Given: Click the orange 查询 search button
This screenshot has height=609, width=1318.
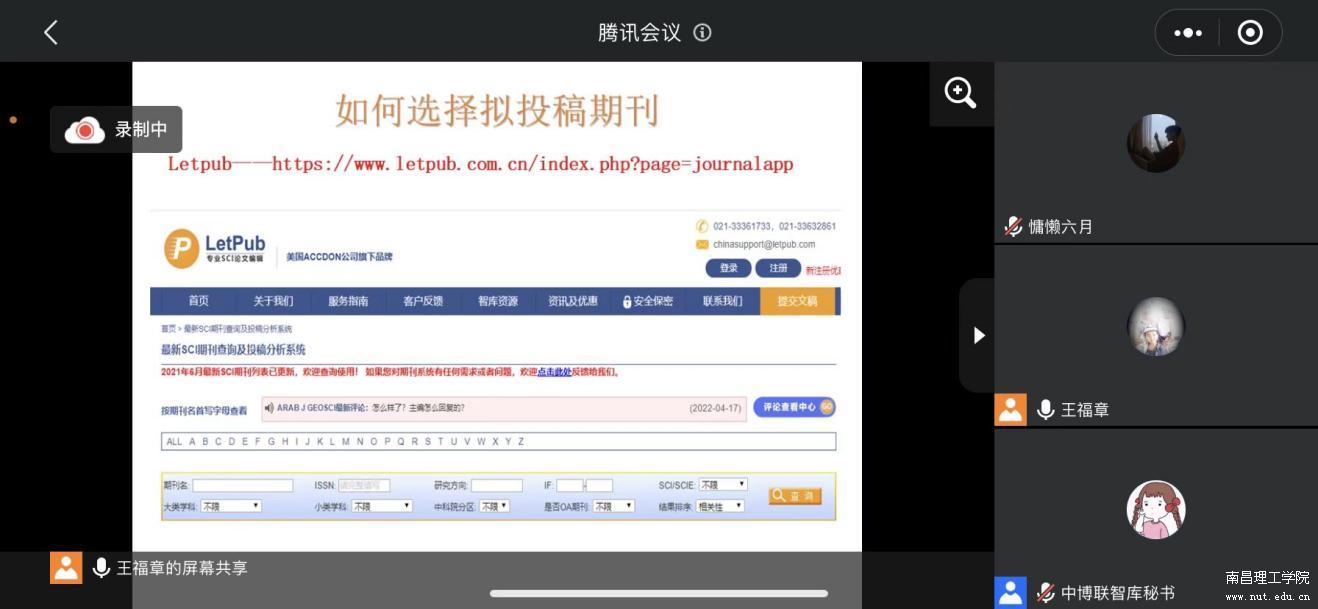Looking at the screenshot, I should point(795,496).
